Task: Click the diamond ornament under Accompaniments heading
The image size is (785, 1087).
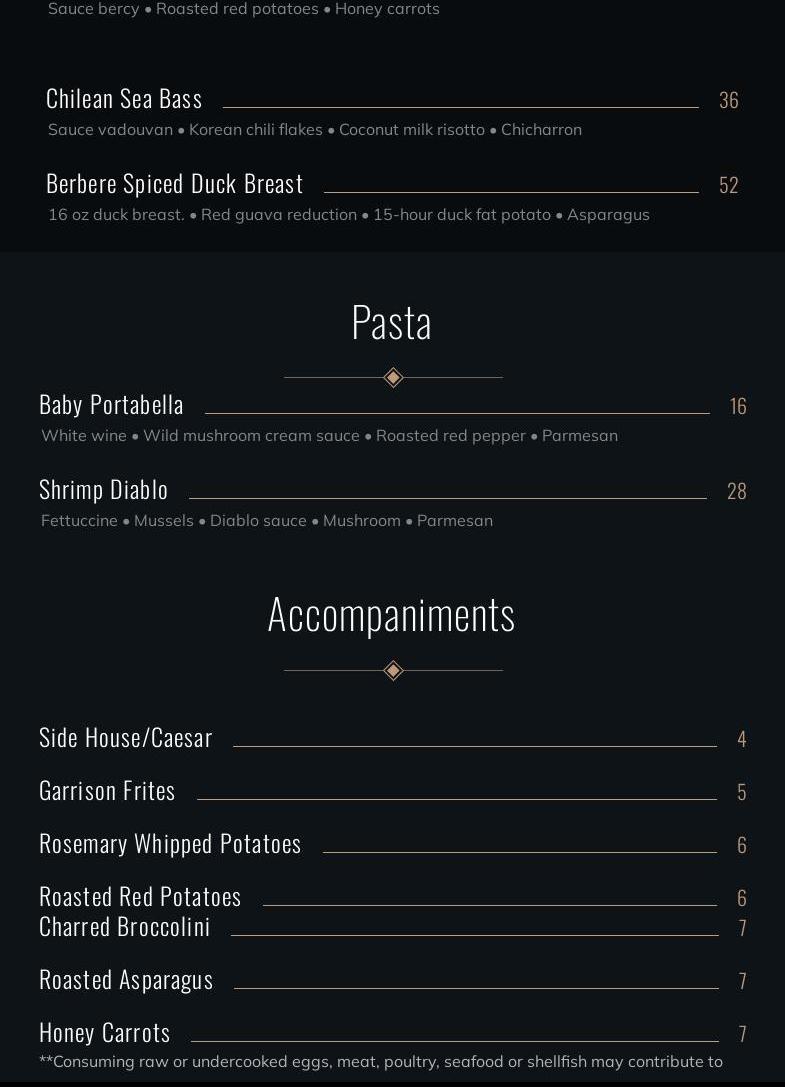Action: [393, 670]
